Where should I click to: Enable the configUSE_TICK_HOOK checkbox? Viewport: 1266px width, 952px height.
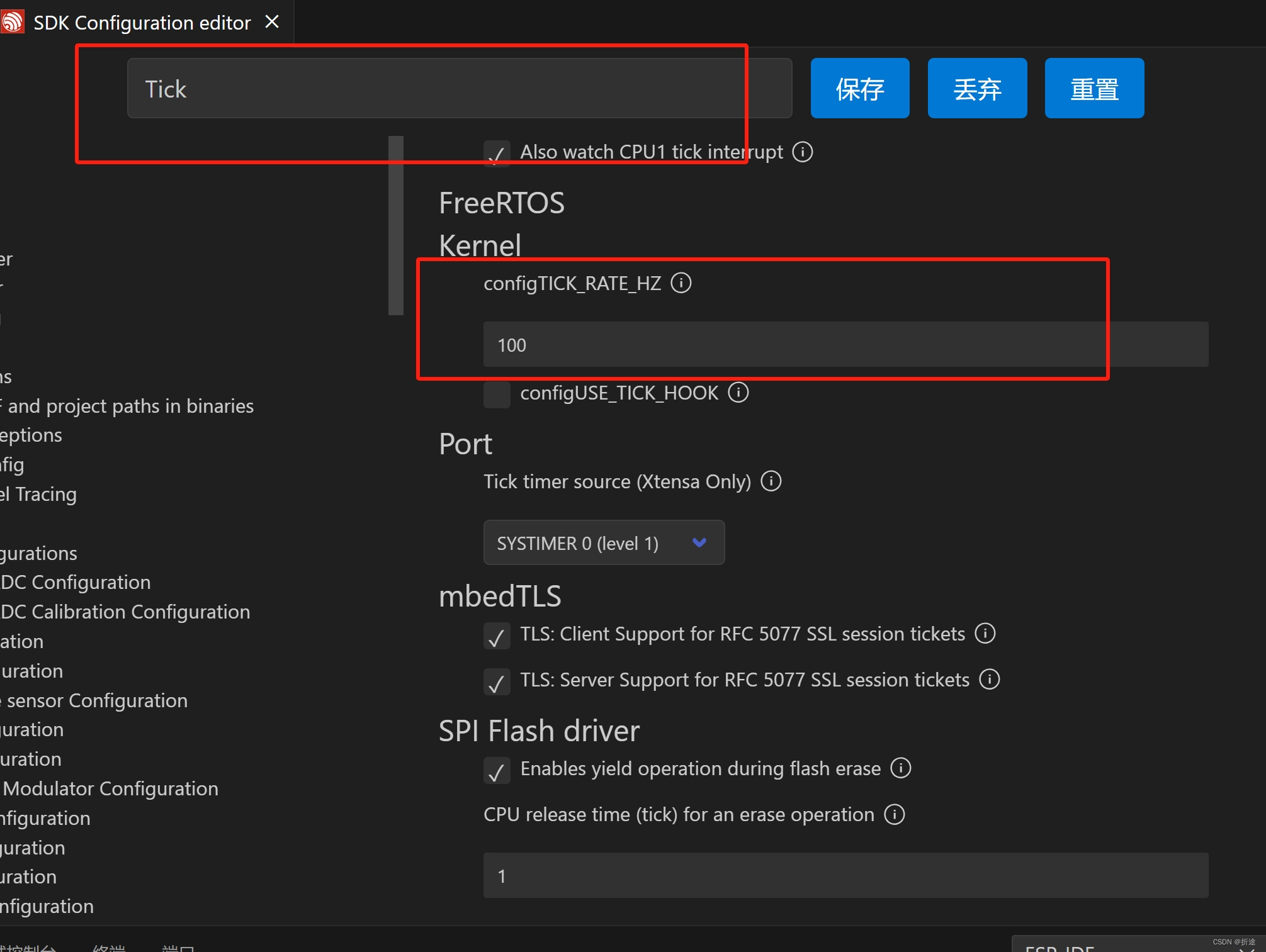tap(497, 395)
